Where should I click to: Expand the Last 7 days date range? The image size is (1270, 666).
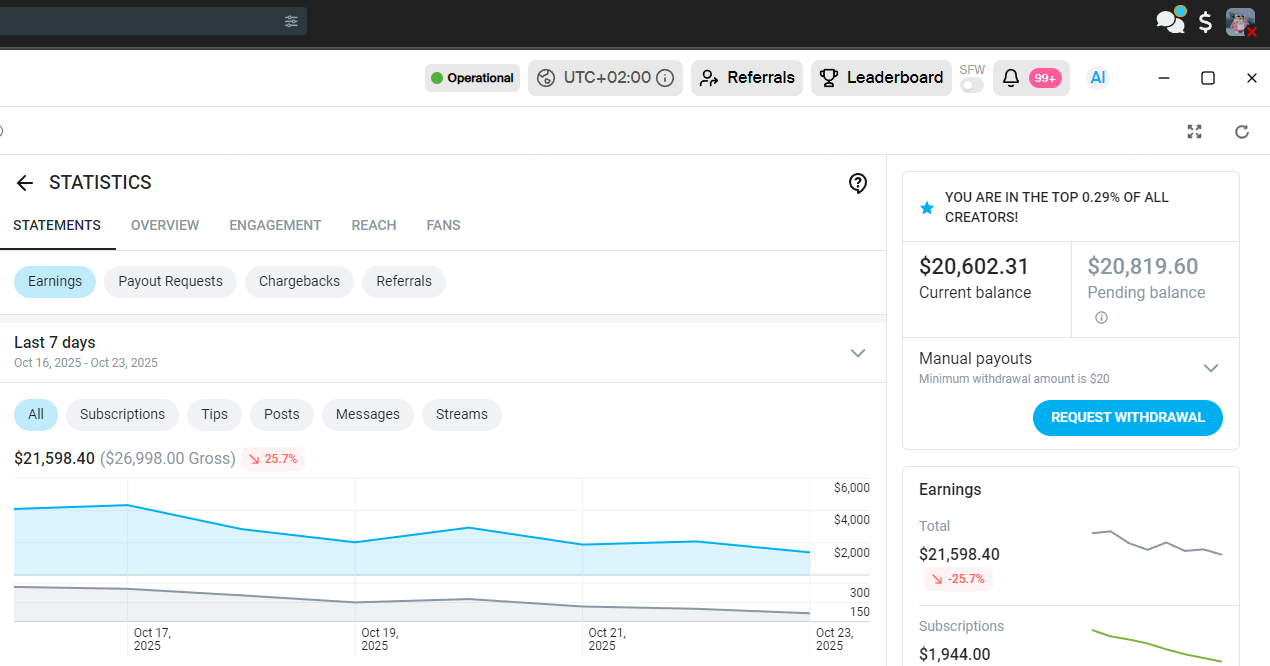pyautogui.click(x=857, y=353)
